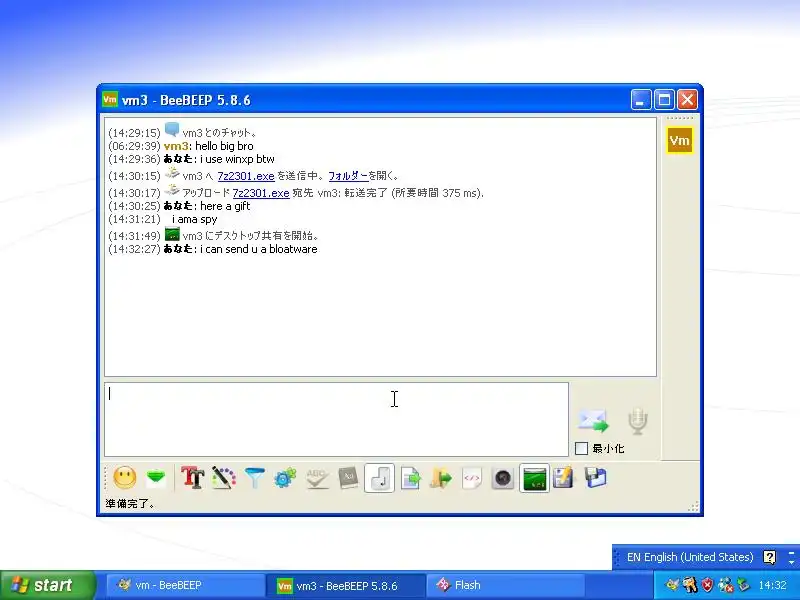800x600 pixels.
Task: Select vm3 - BeeBEEP 5.8.6 taskbar button
Action: tap(345, 585)
